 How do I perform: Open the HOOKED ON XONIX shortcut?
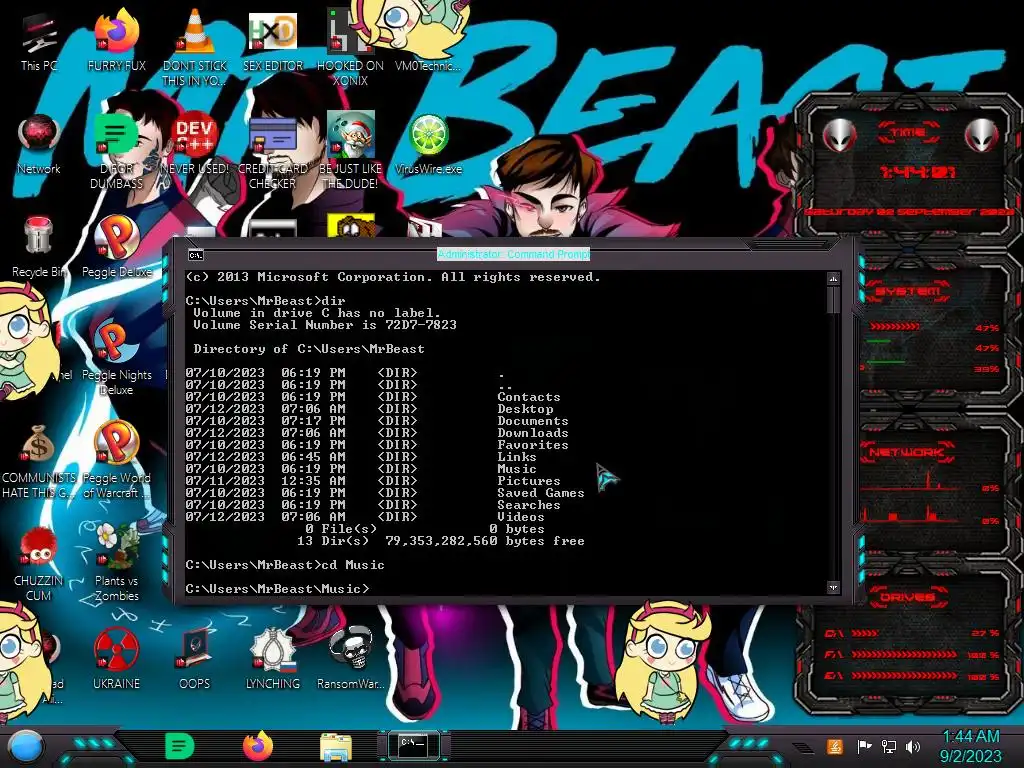[350, 47]
